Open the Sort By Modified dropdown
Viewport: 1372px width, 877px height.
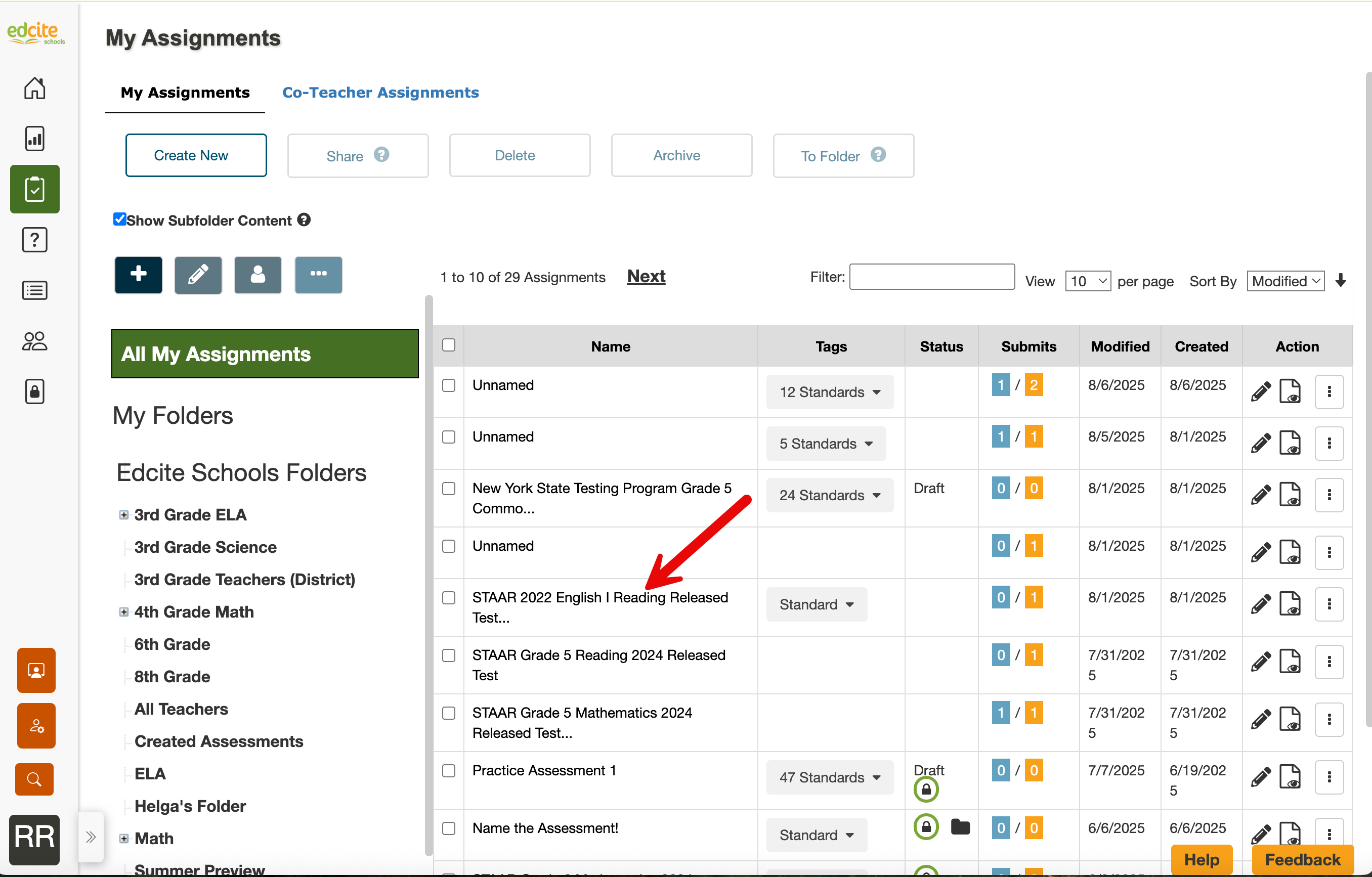pos(1285,281)
